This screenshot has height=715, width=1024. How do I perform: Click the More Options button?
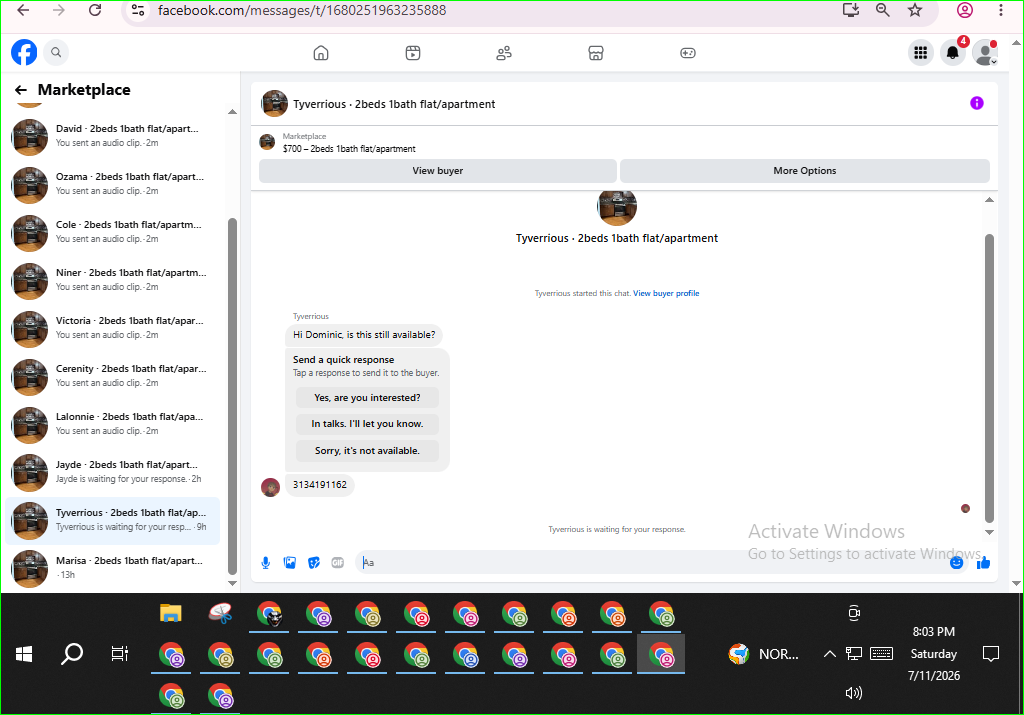coord(805,170)
